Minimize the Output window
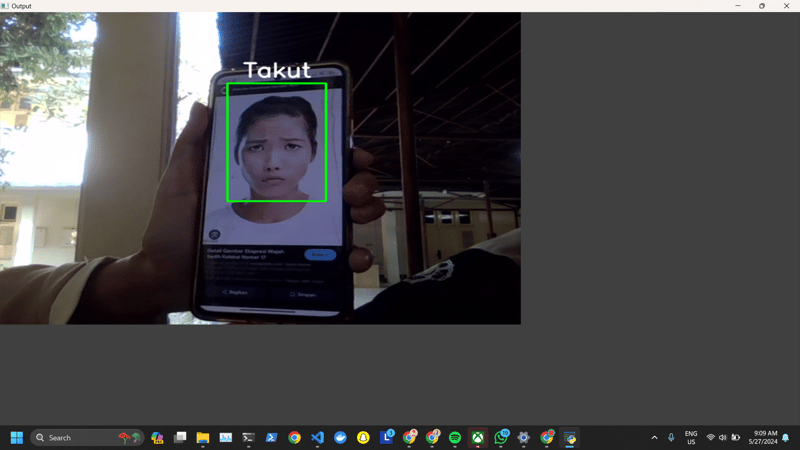 [x=738, y=6]
